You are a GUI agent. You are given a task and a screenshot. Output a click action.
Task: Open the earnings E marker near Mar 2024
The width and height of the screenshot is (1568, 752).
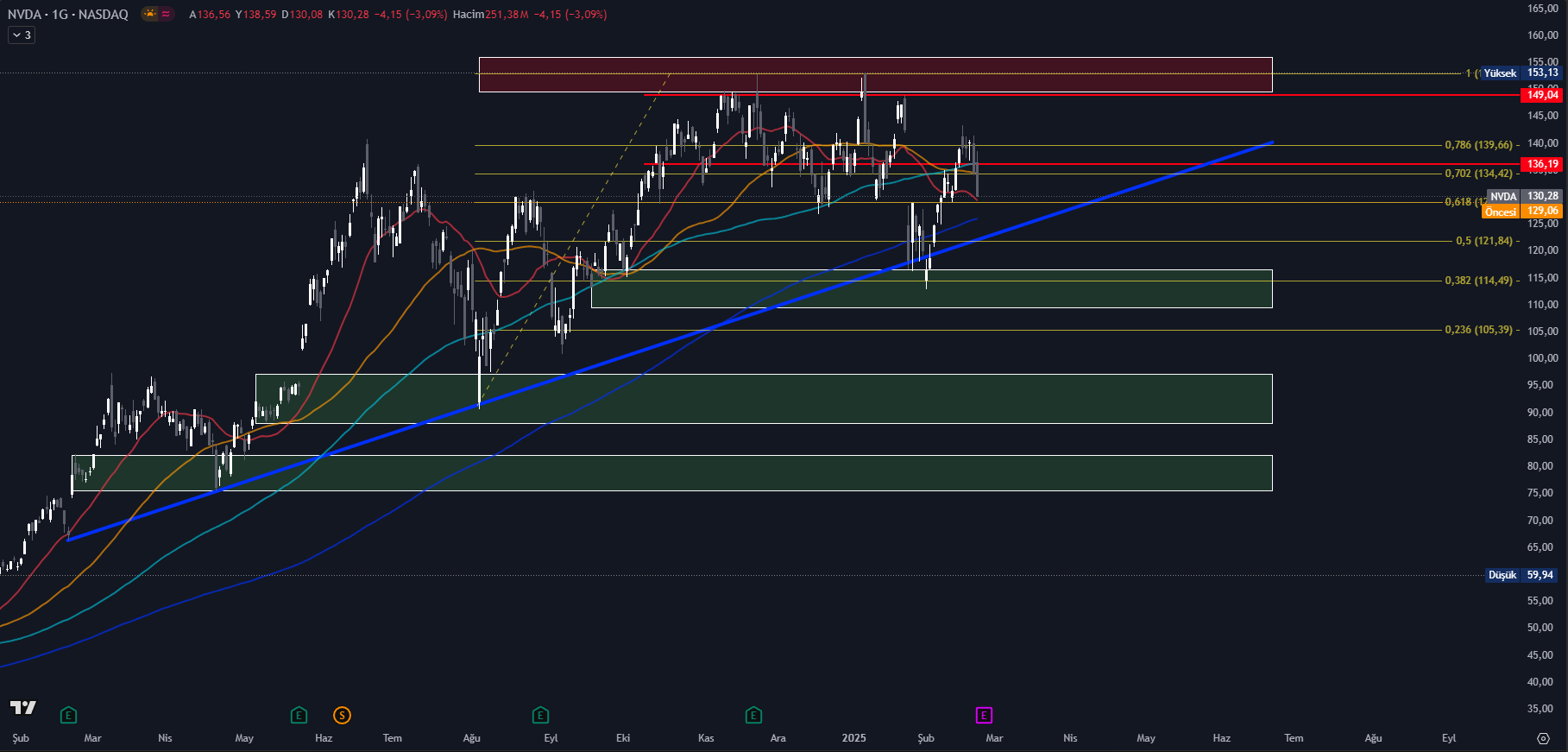tap(69, 715)
